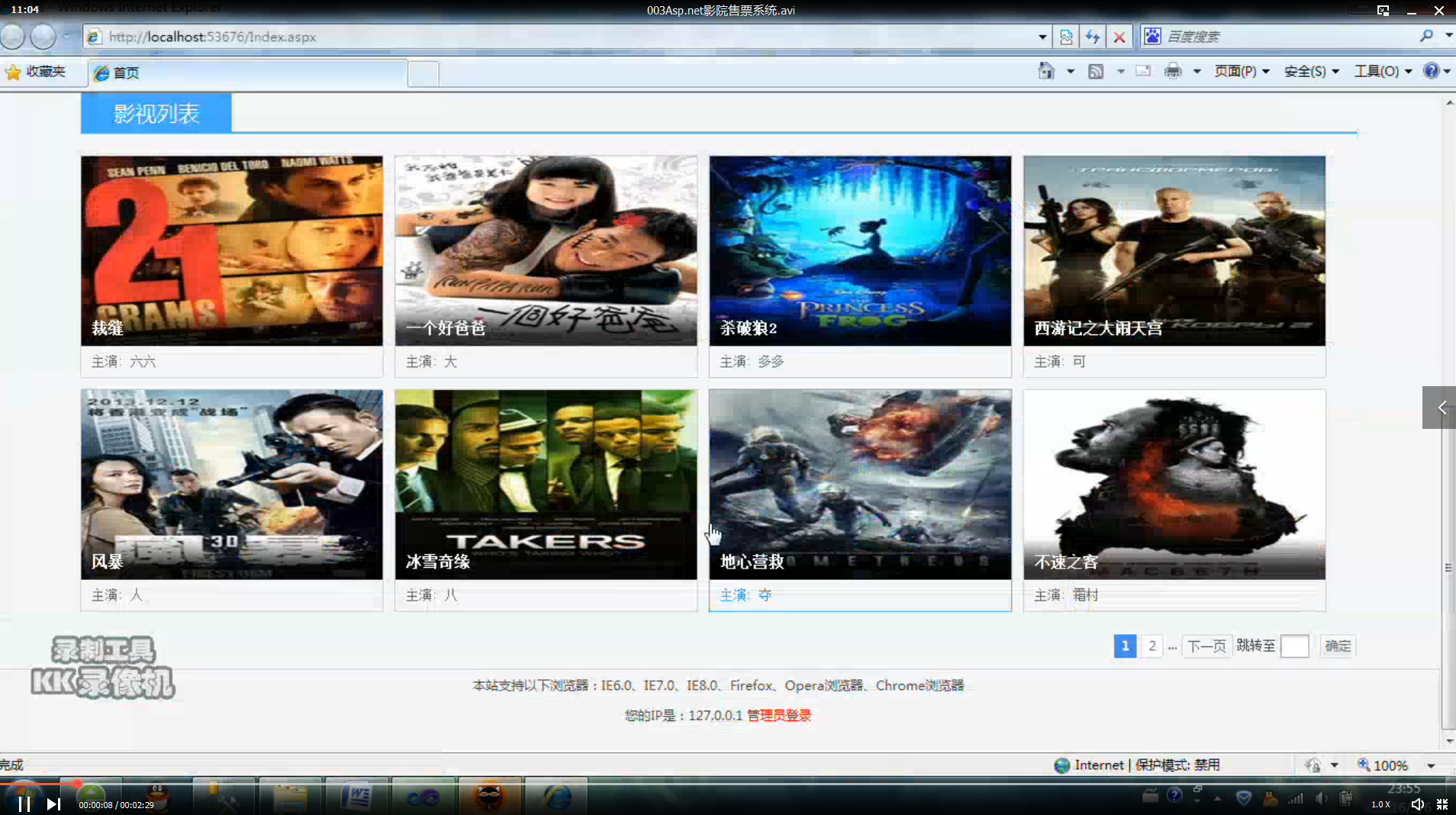Open the 页面(P) menu
This screenshot has height=815, width=1456.
tap(1242, 71)
